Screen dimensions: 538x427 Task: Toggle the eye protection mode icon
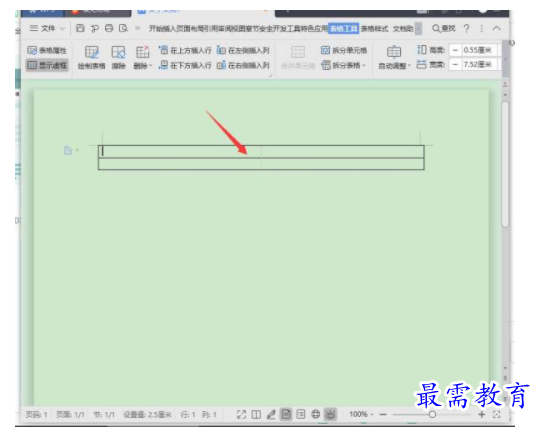pyautogui.click(x=330, y=415)
